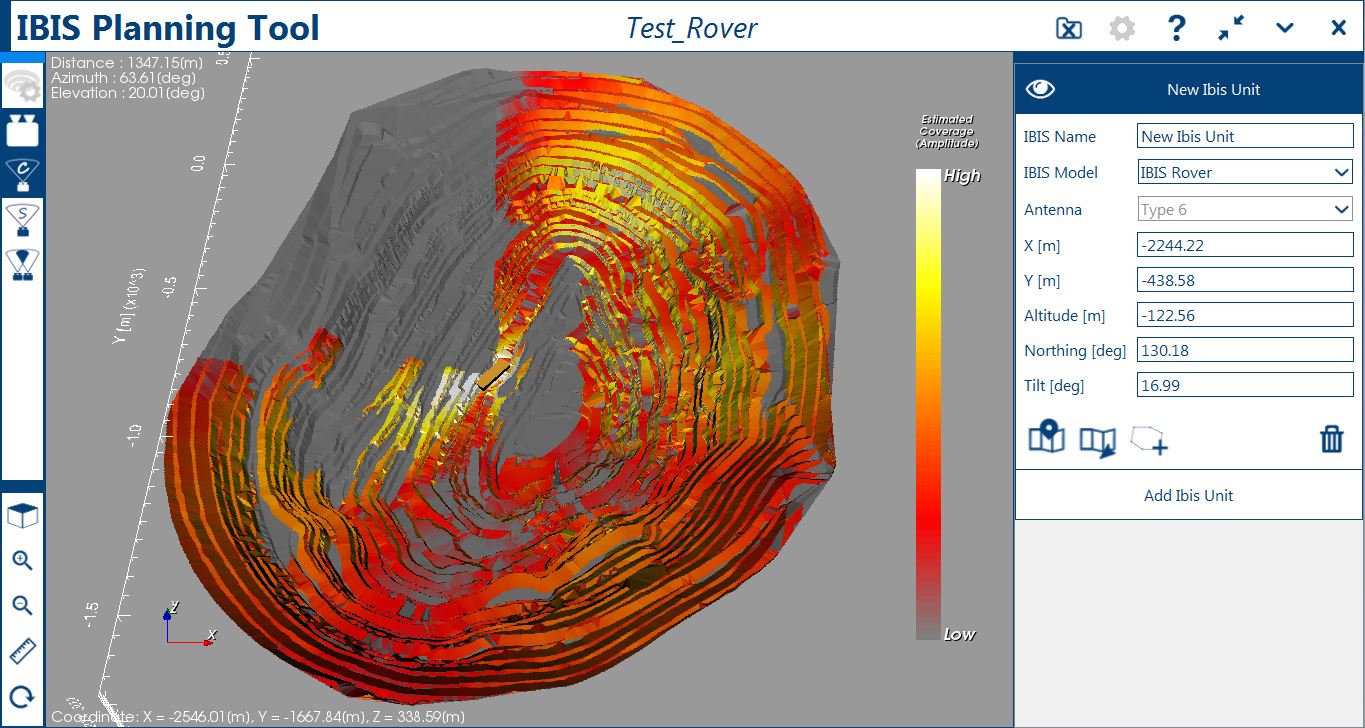1365x728 pixels.
Task: Edit the Y [m] coordinate field
Action: click(x=1245, y=280)
